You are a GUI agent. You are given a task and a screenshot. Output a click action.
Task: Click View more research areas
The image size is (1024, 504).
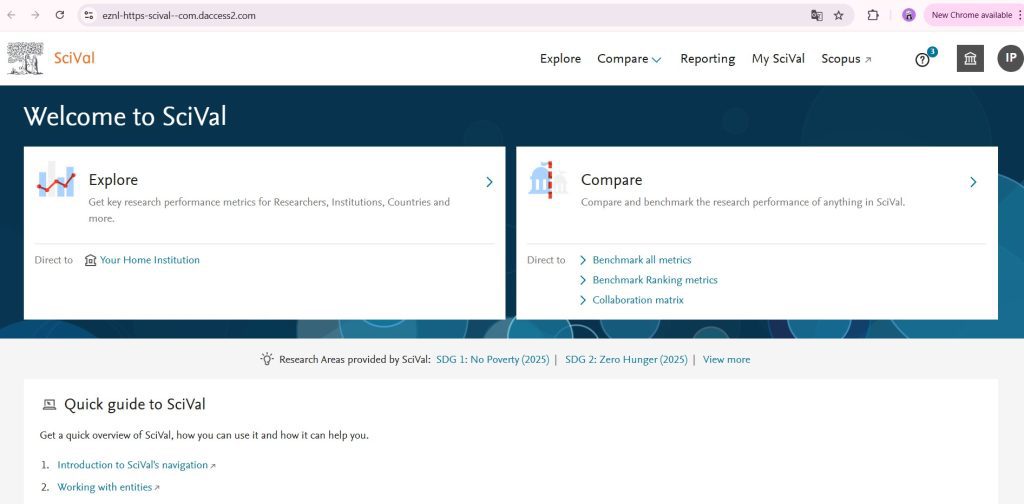(726, 360)
